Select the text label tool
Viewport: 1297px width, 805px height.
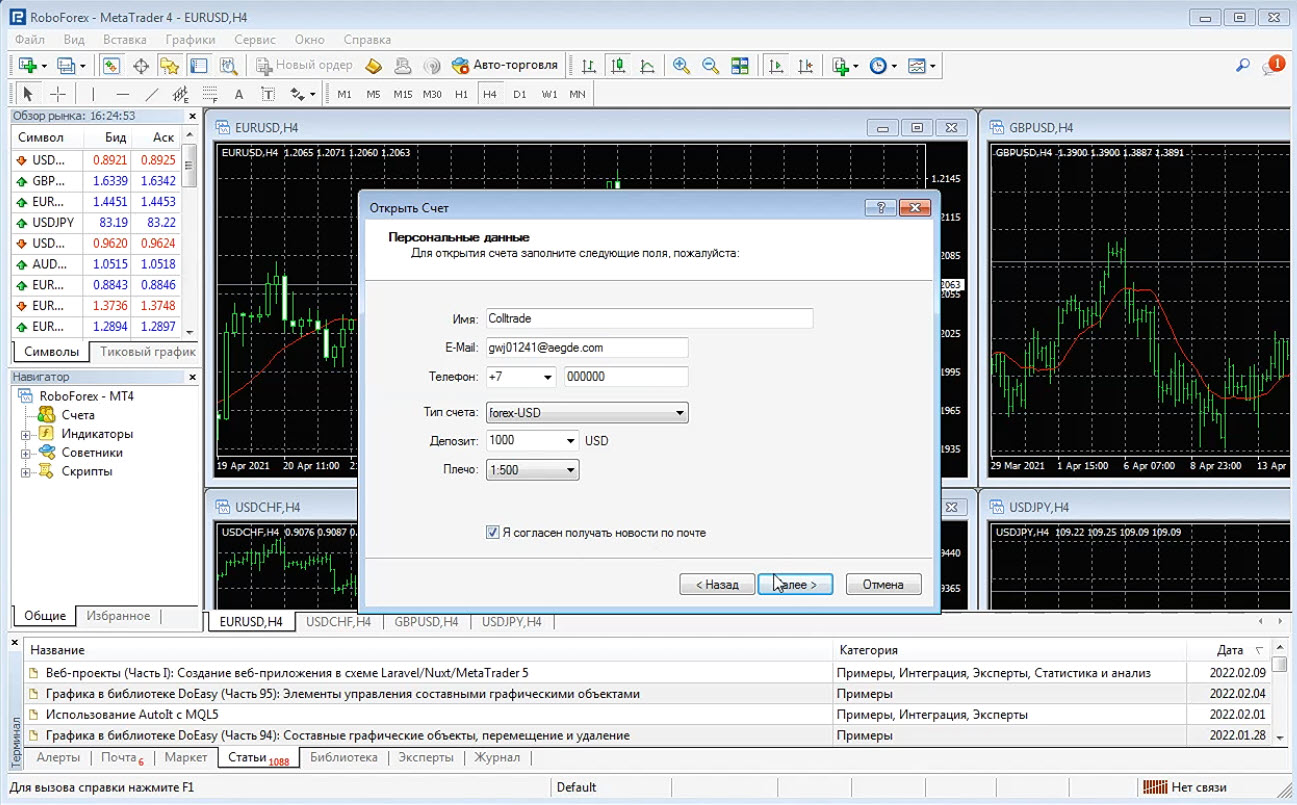(x=268, y=94)
